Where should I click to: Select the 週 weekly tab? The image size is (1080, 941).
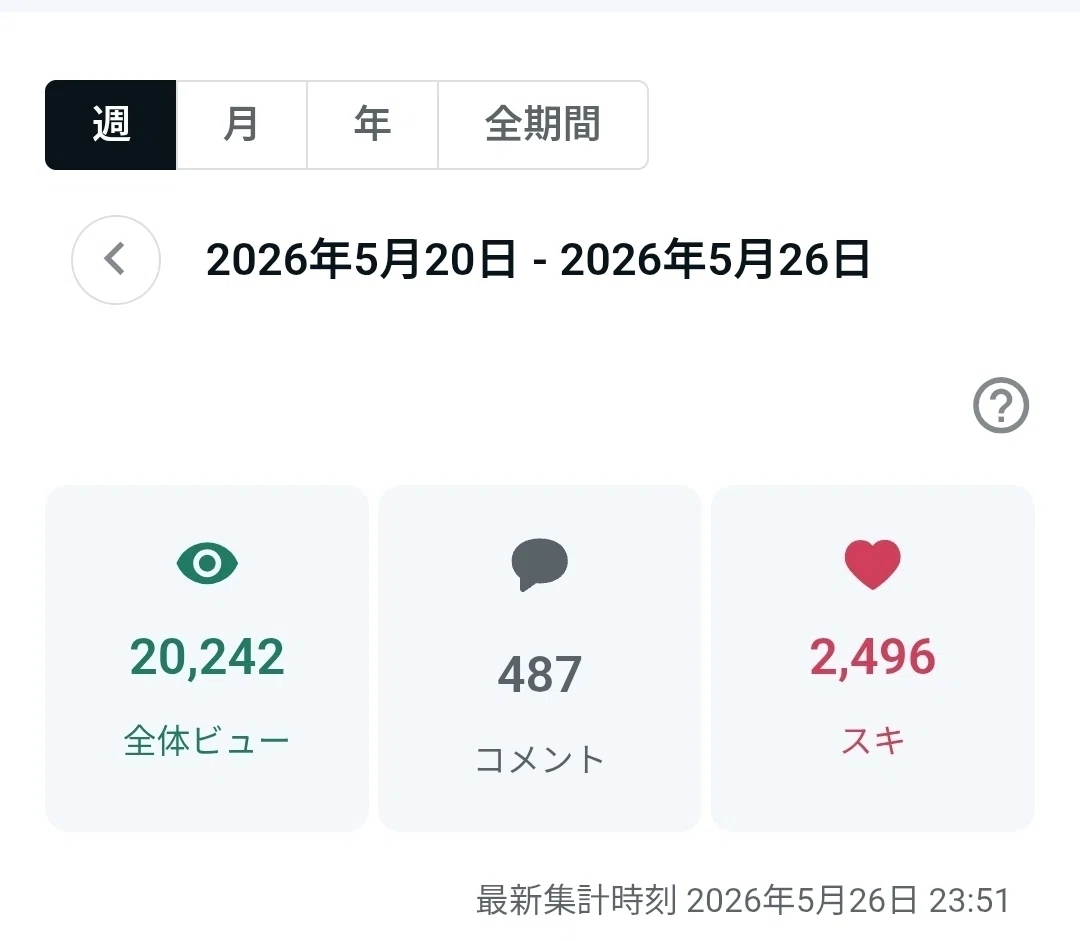click(111, 125)
